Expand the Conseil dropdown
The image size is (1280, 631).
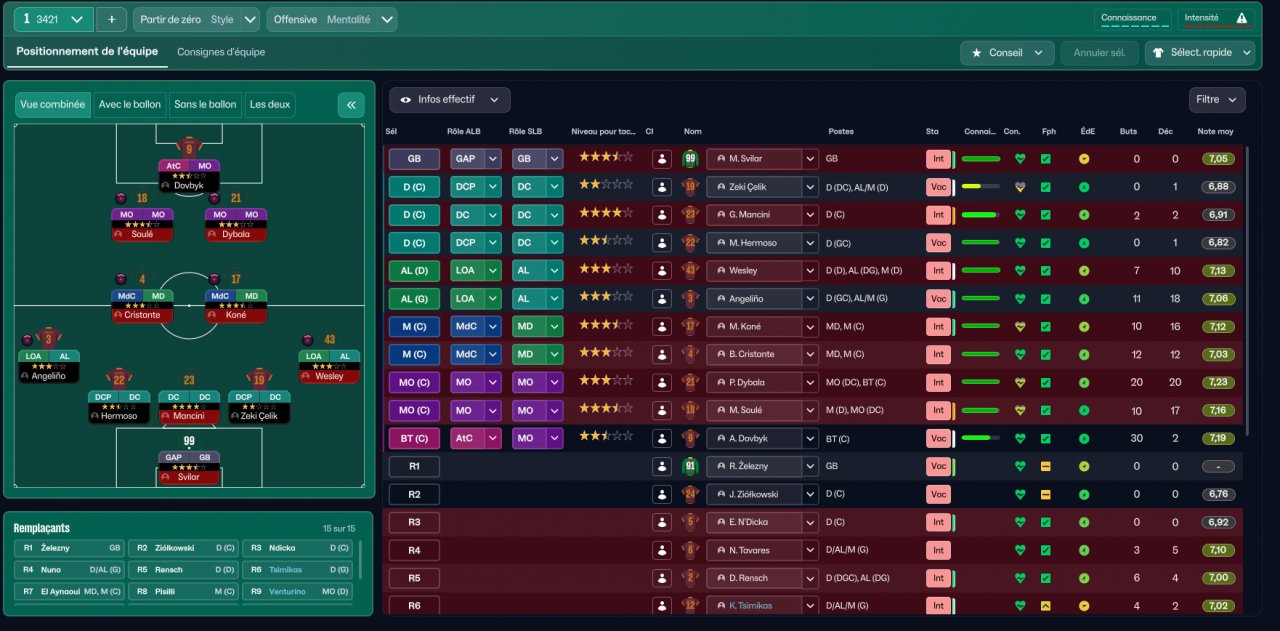pos(1008,53)
